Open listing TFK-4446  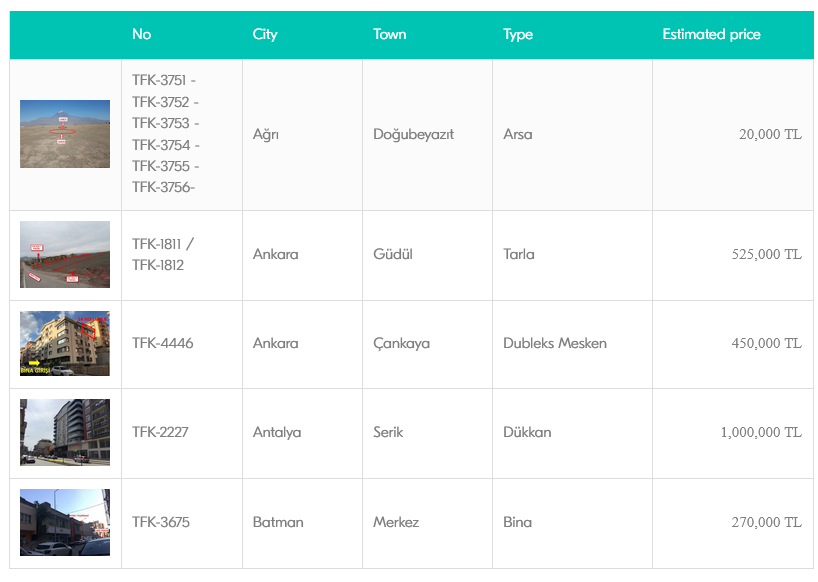coord(163,343)
